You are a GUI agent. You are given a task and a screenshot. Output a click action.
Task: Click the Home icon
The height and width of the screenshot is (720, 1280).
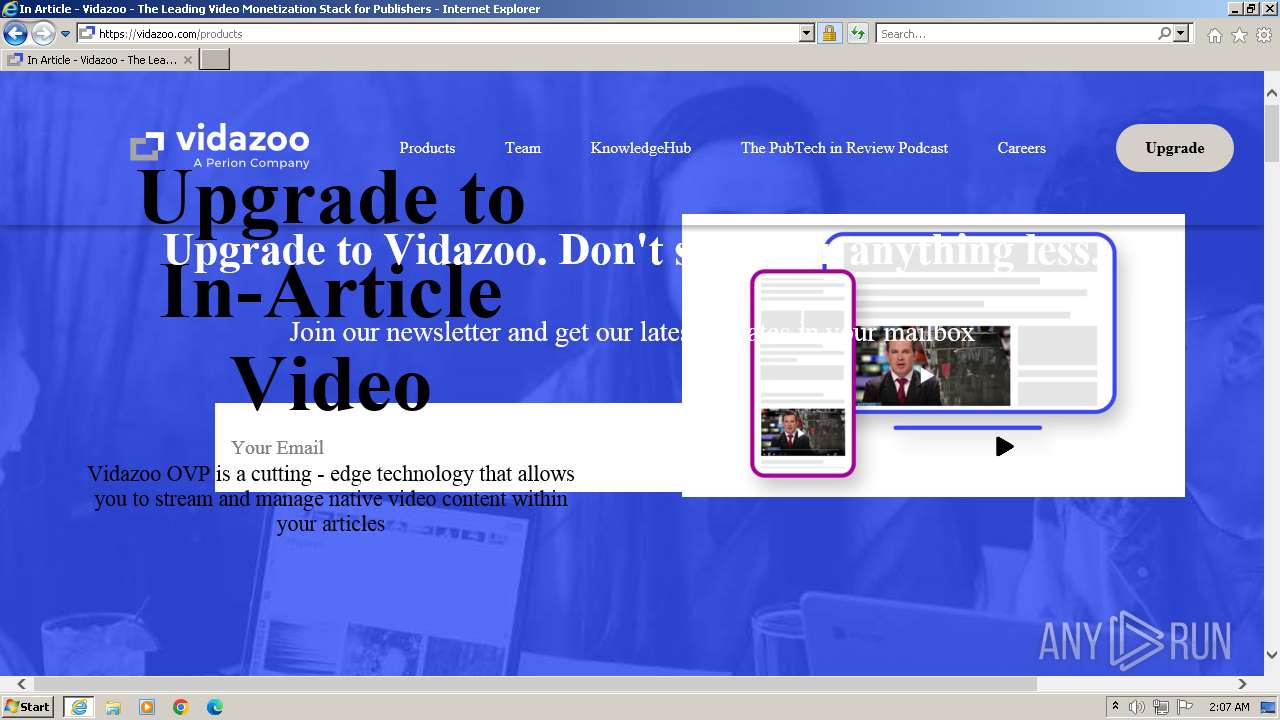point(1214,35)
